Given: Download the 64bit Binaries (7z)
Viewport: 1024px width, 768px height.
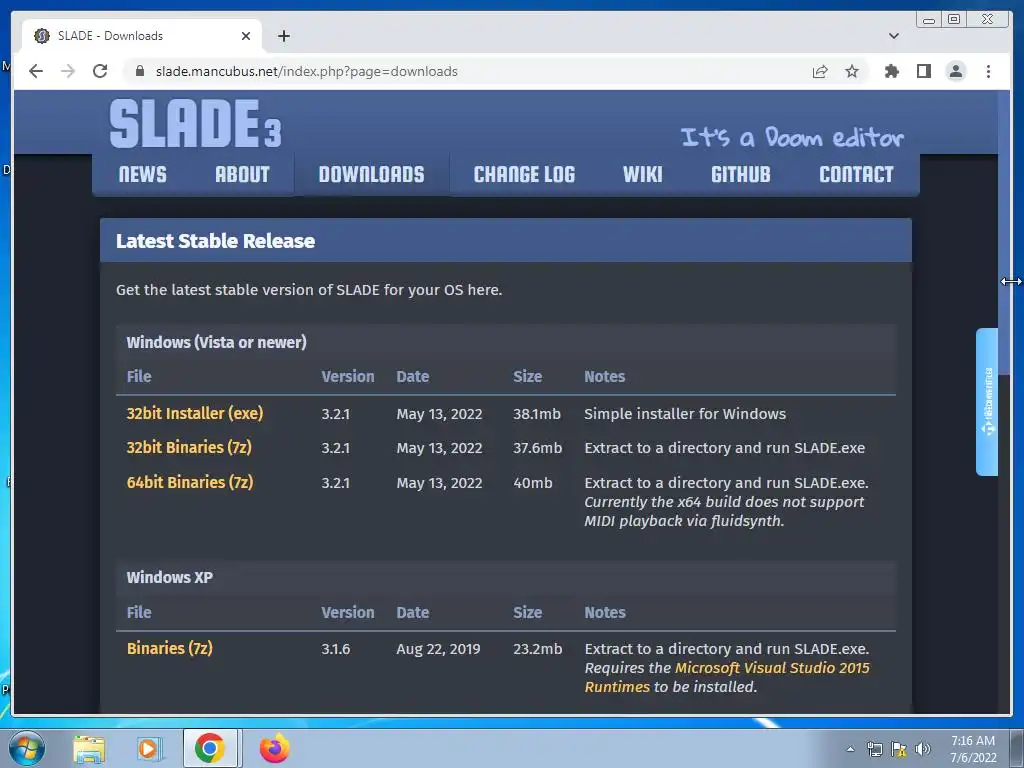Looking at the screenshot, I should tap(189, 482).
